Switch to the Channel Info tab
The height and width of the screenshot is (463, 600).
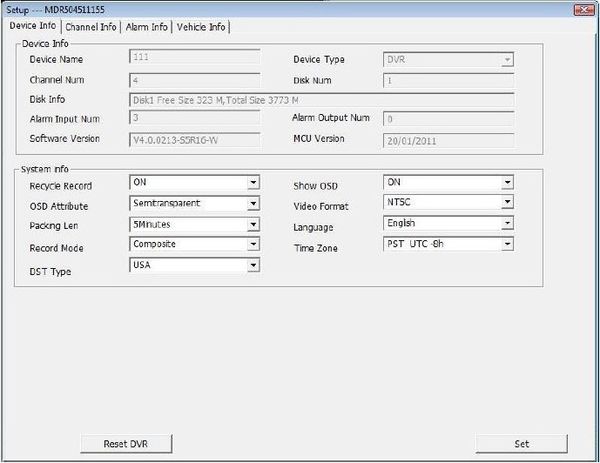pyautogui.click(x=91, y=27)
